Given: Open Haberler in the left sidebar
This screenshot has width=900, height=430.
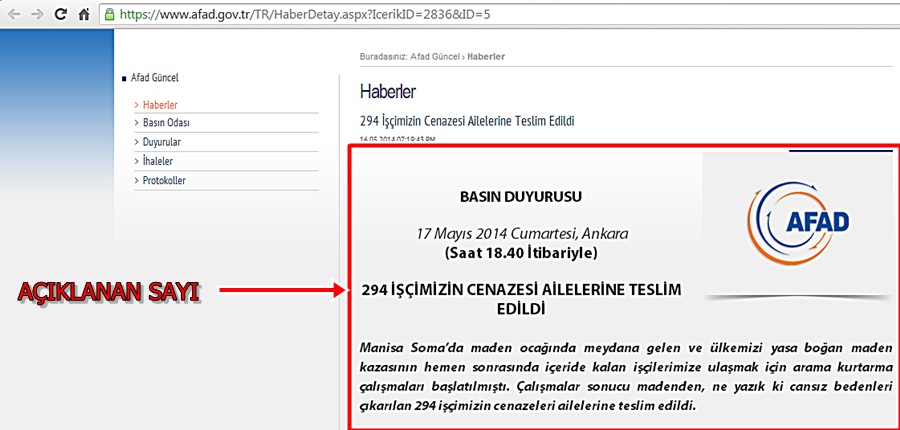Looking at the screenshot, I should (x=160, y=105).
